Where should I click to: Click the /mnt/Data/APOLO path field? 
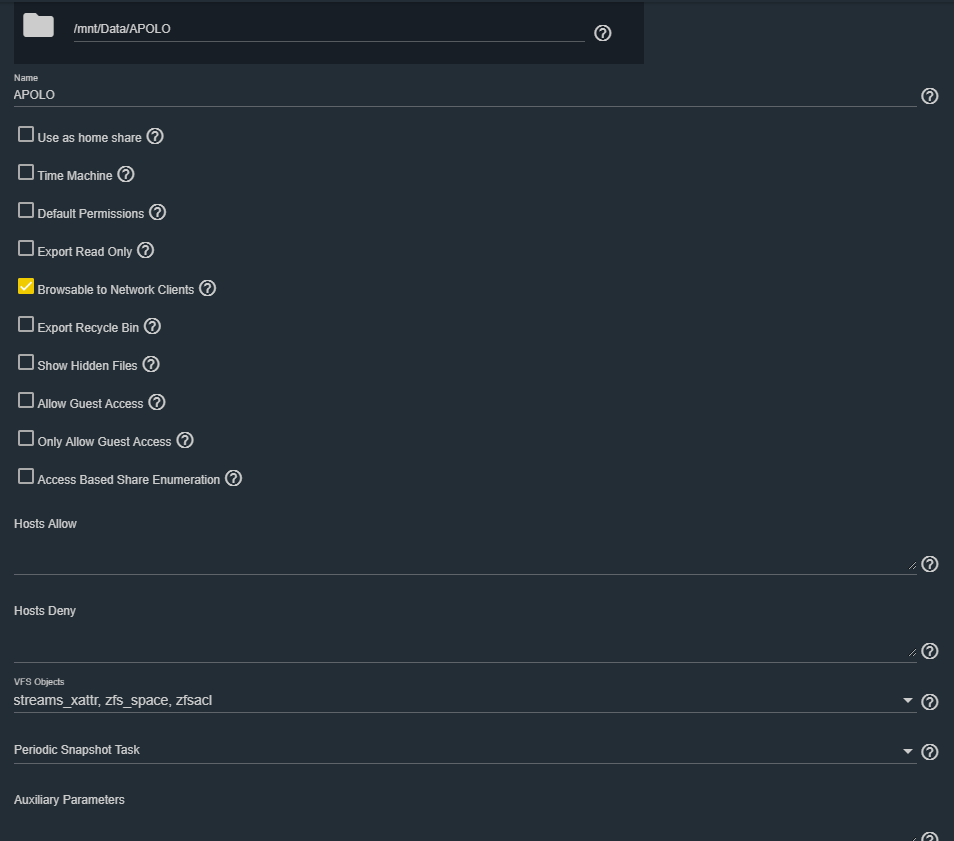click(329, 29)
